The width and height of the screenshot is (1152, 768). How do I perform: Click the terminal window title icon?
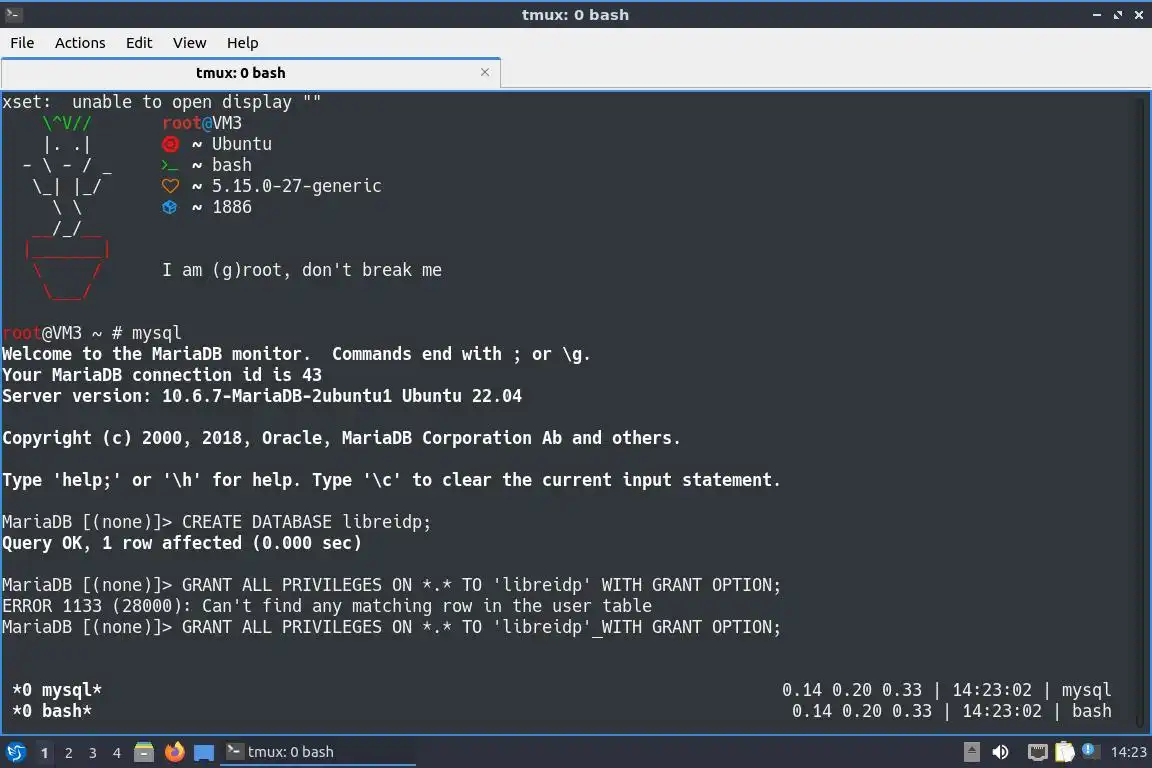[x=13, y=14]
